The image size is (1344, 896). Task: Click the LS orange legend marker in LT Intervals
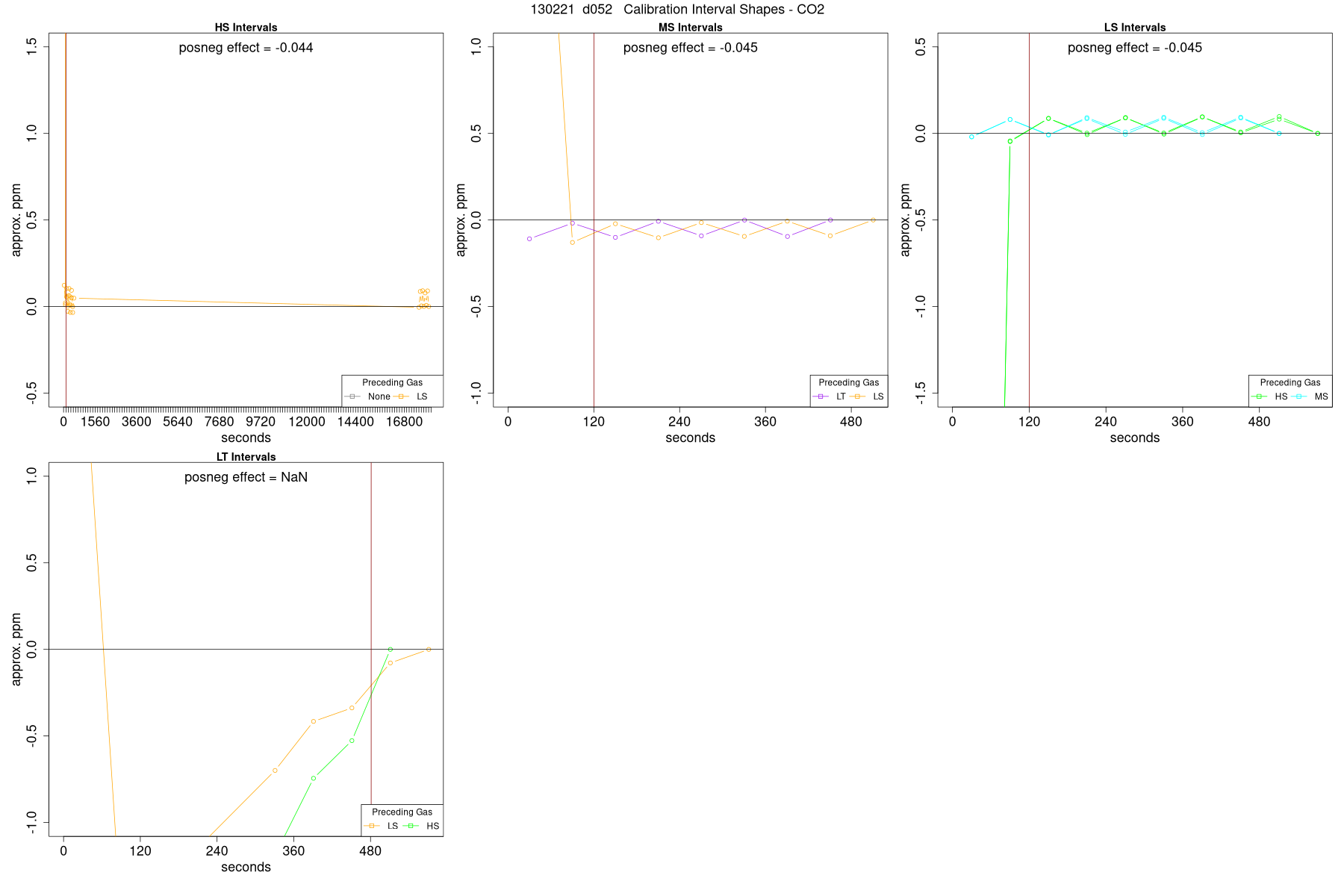click(x=372, y=826)
